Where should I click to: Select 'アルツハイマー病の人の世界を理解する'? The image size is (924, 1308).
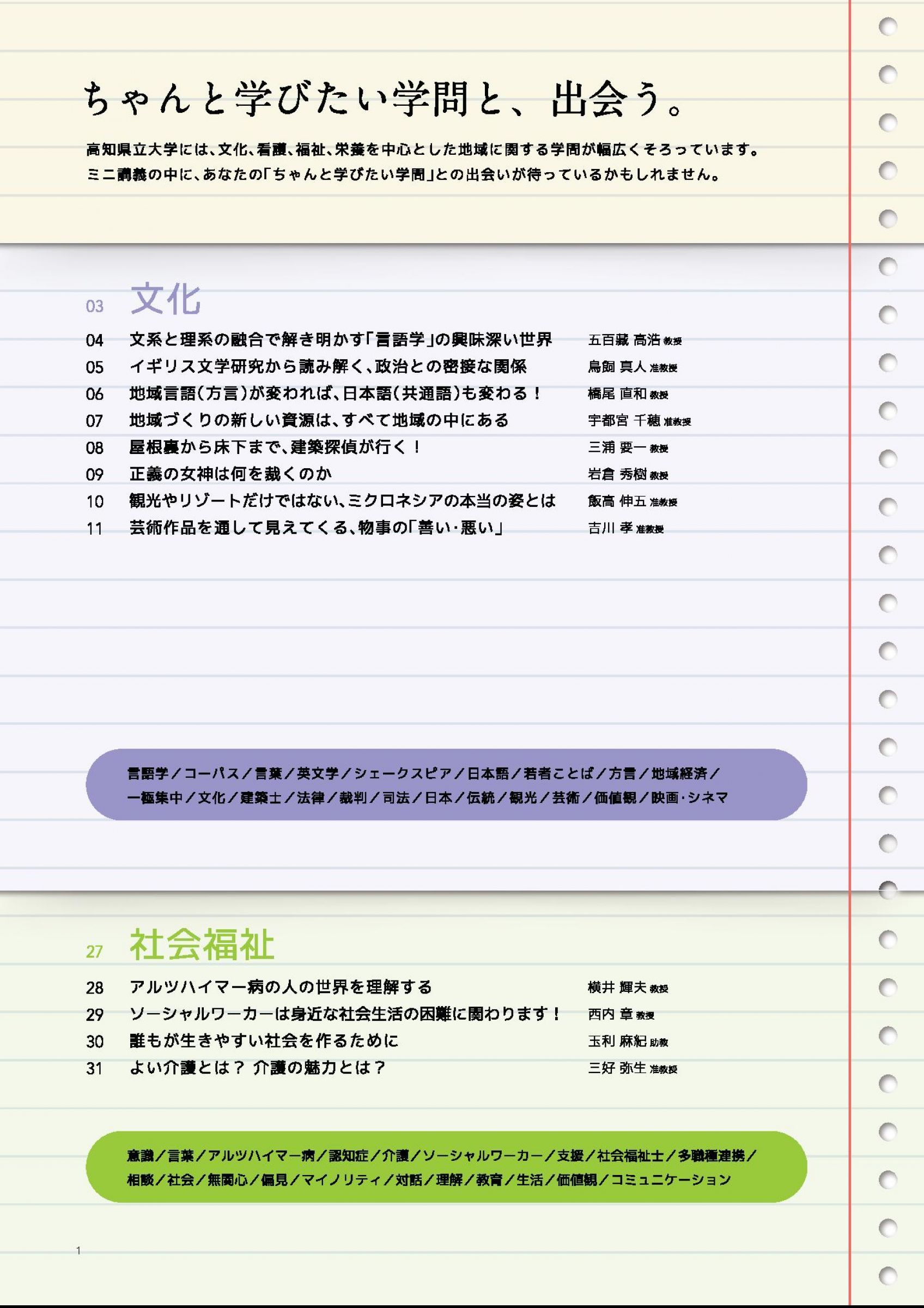click(281, 986)
